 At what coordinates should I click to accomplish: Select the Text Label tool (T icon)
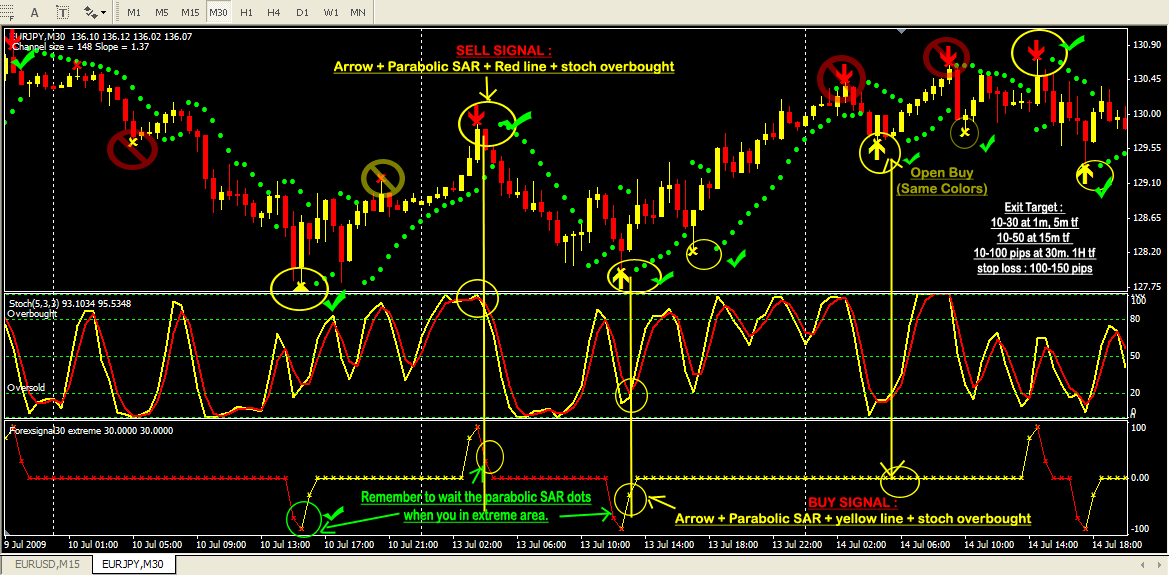click(x=63, y=12)
